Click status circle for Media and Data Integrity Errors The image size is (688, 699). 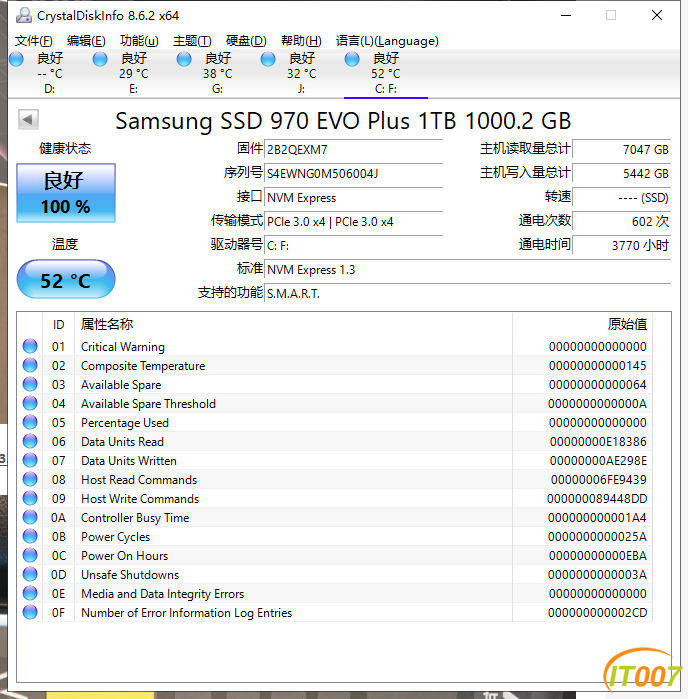(x=30, y=593)
